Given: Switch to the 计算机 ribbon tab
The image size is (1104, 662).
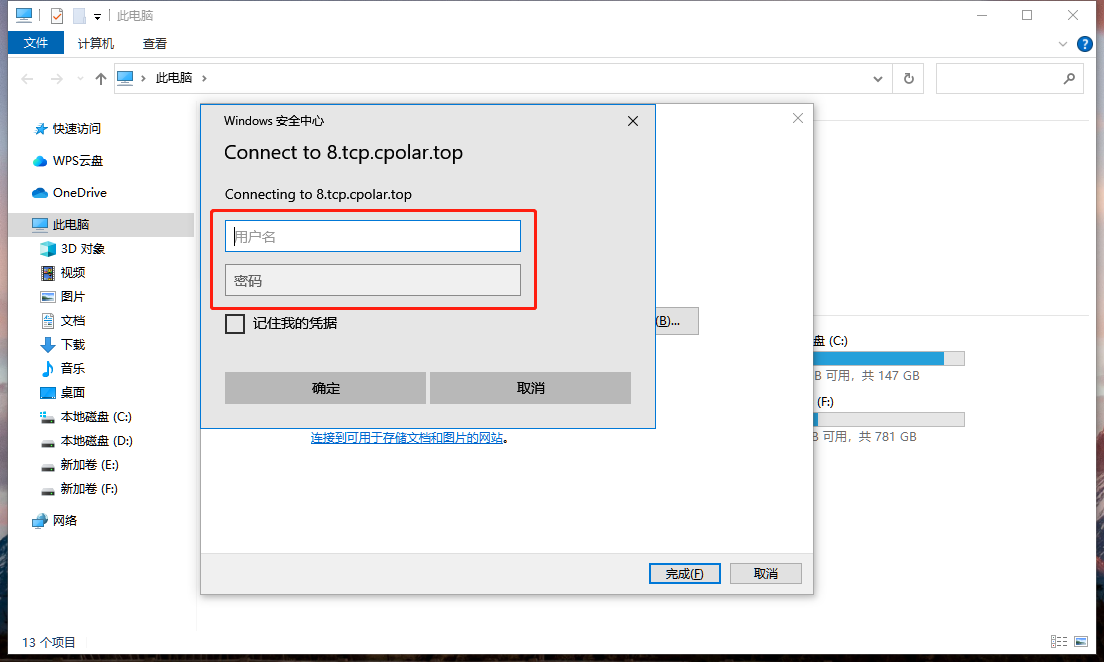Looking at the screenshot, I should [95, 44].
